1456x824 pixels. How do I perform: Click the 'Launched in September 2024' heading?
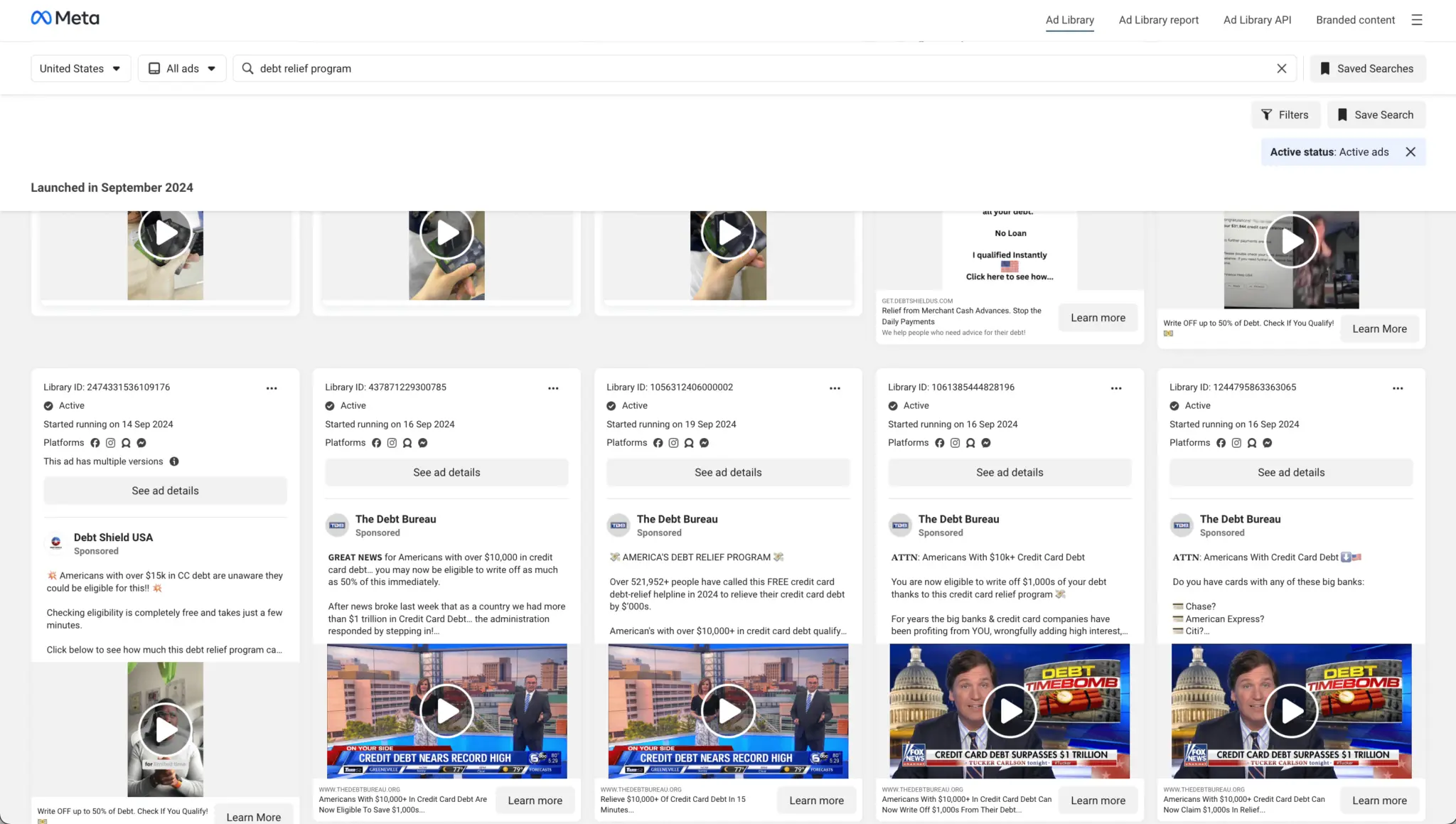(112, 188)
